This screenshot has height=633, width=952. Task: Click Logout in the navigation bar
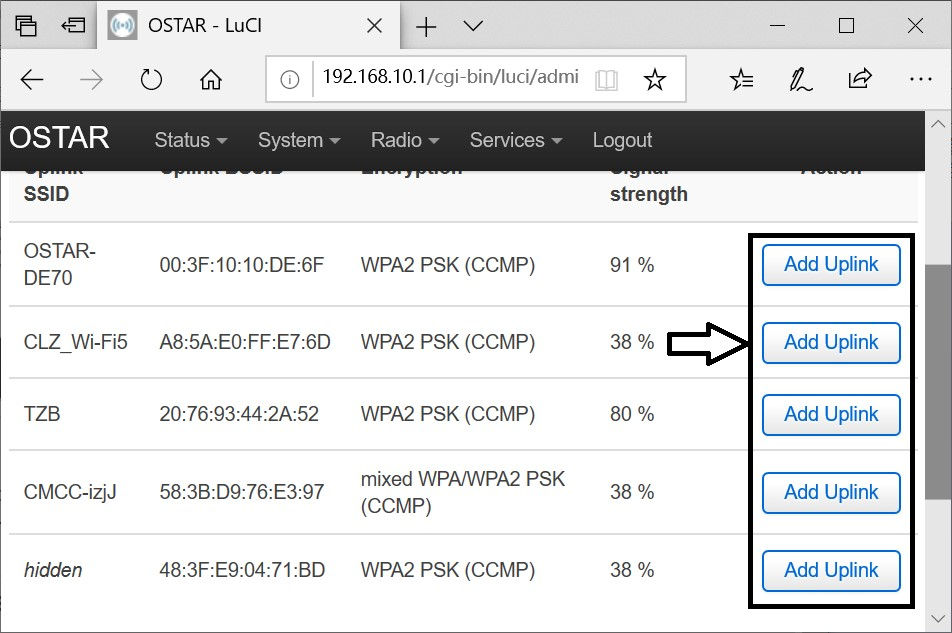click(x=622, y=140)
